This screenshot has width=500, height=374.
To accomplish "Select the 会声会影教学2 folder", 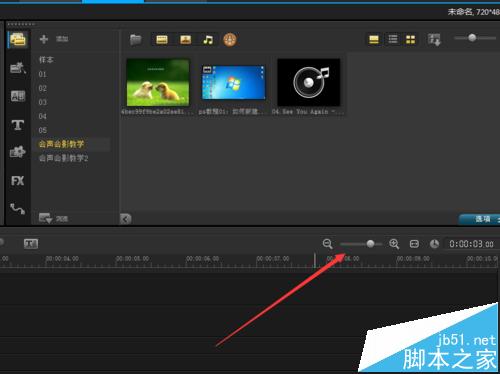I will [x=63, y=158].
